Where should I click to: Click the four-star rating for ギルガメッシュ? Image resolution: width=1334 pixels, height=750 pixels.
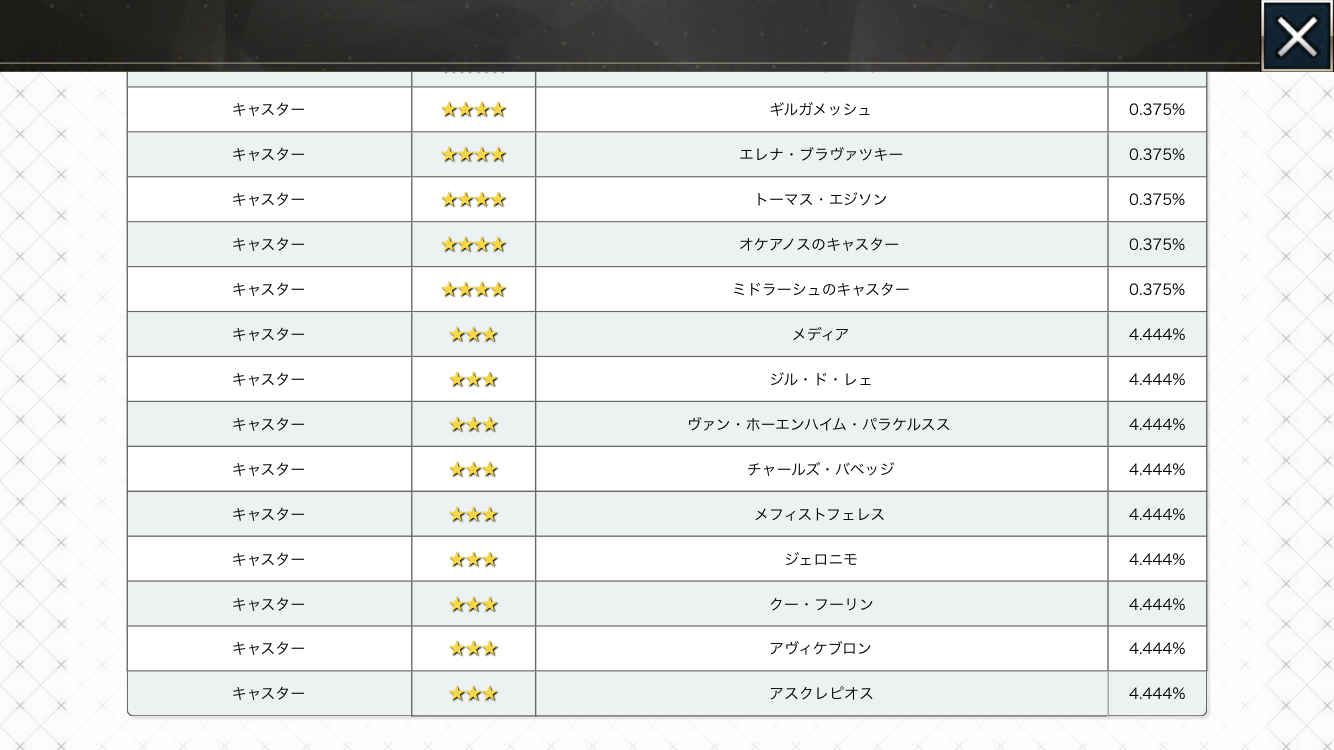click(473, 110)
